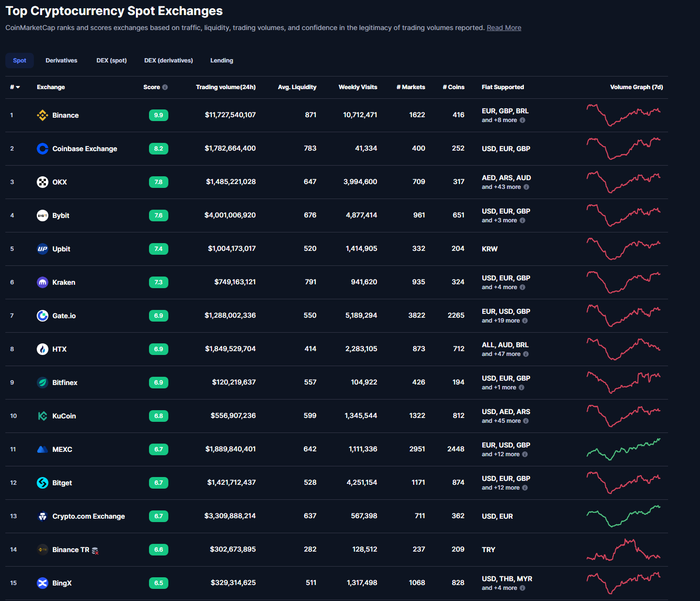This screenshot has height=601, width=700.
Task: Click the Gate.io logo icon
Action: pyautogui.click(x=42, y=316)
